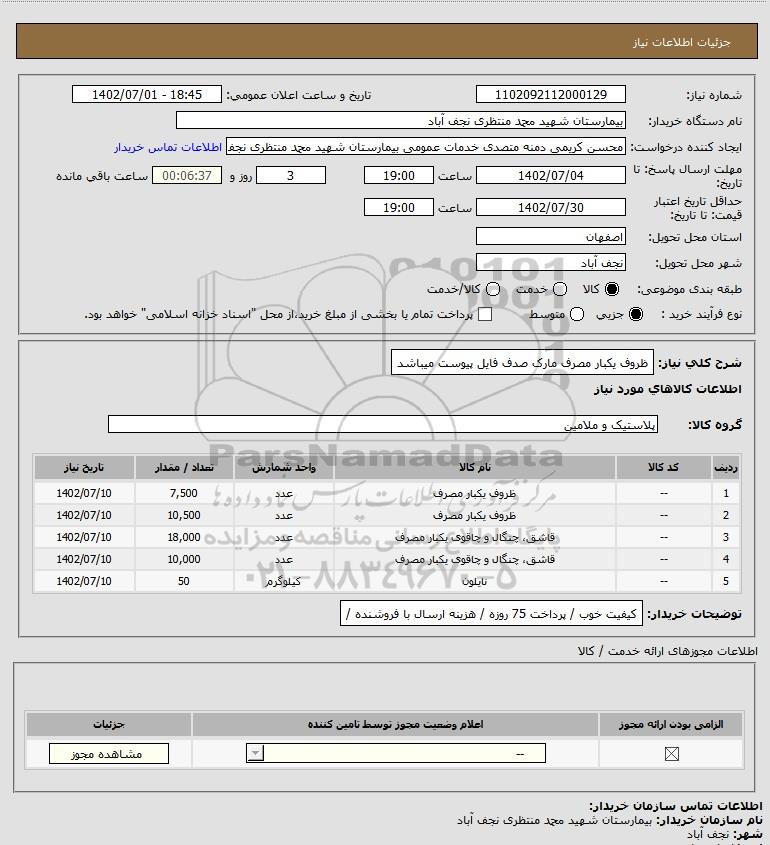Click the کیلوگرم unit cell

click(x=284, y=581)
